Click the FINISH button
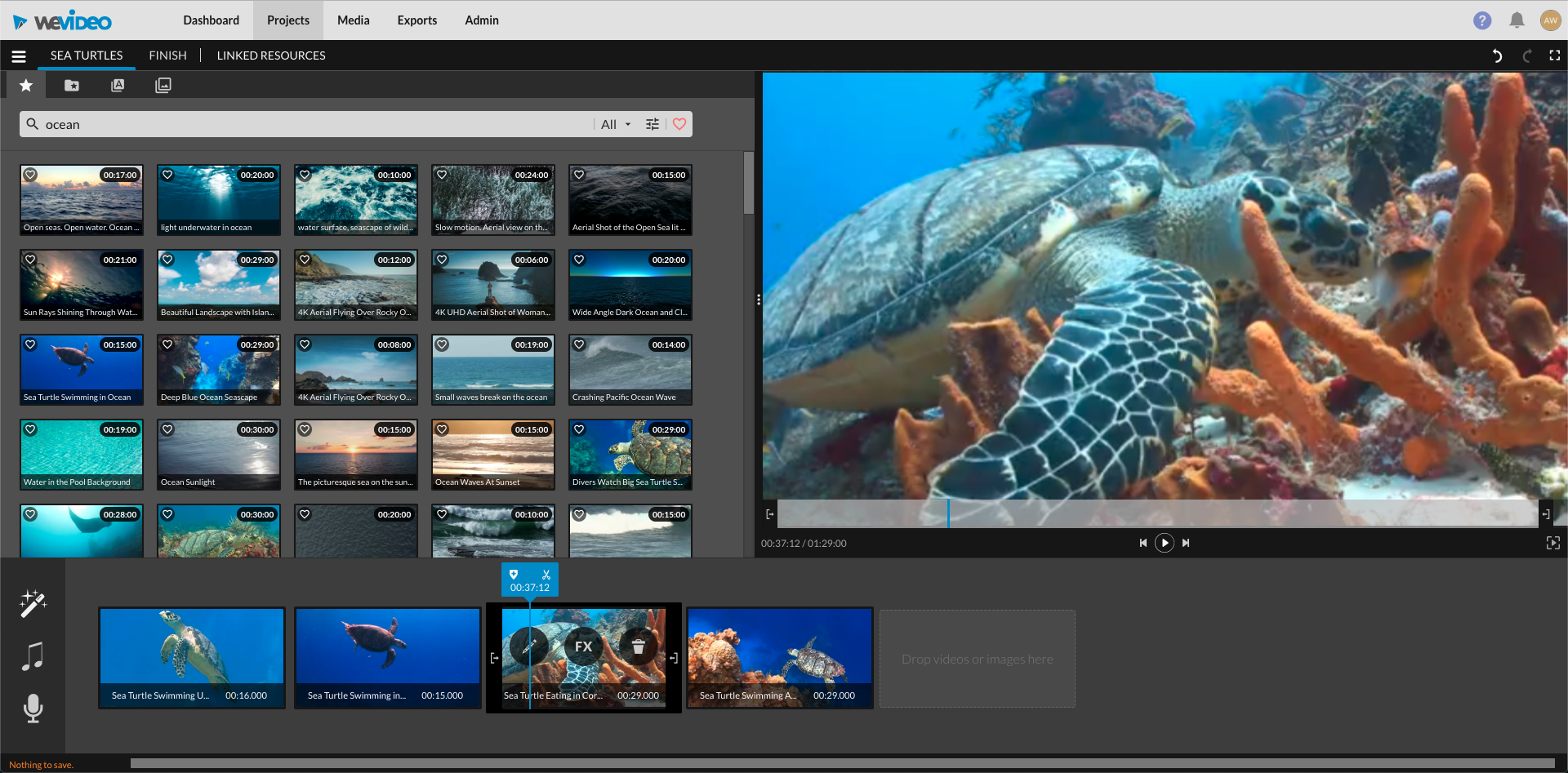Viewport: 1568px width, 773px height. pyautogui.click(x=167, y=55)
